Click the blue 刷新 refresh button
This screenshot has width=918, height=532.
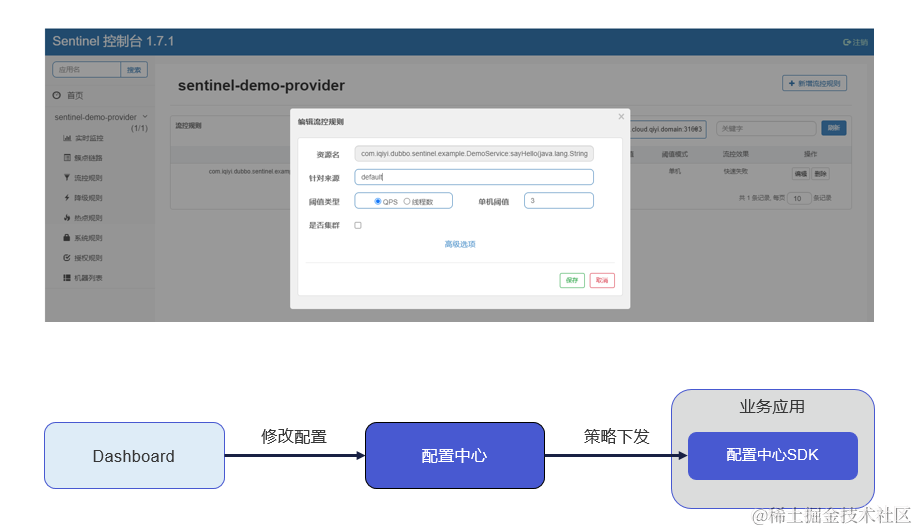tap(834, 128)
